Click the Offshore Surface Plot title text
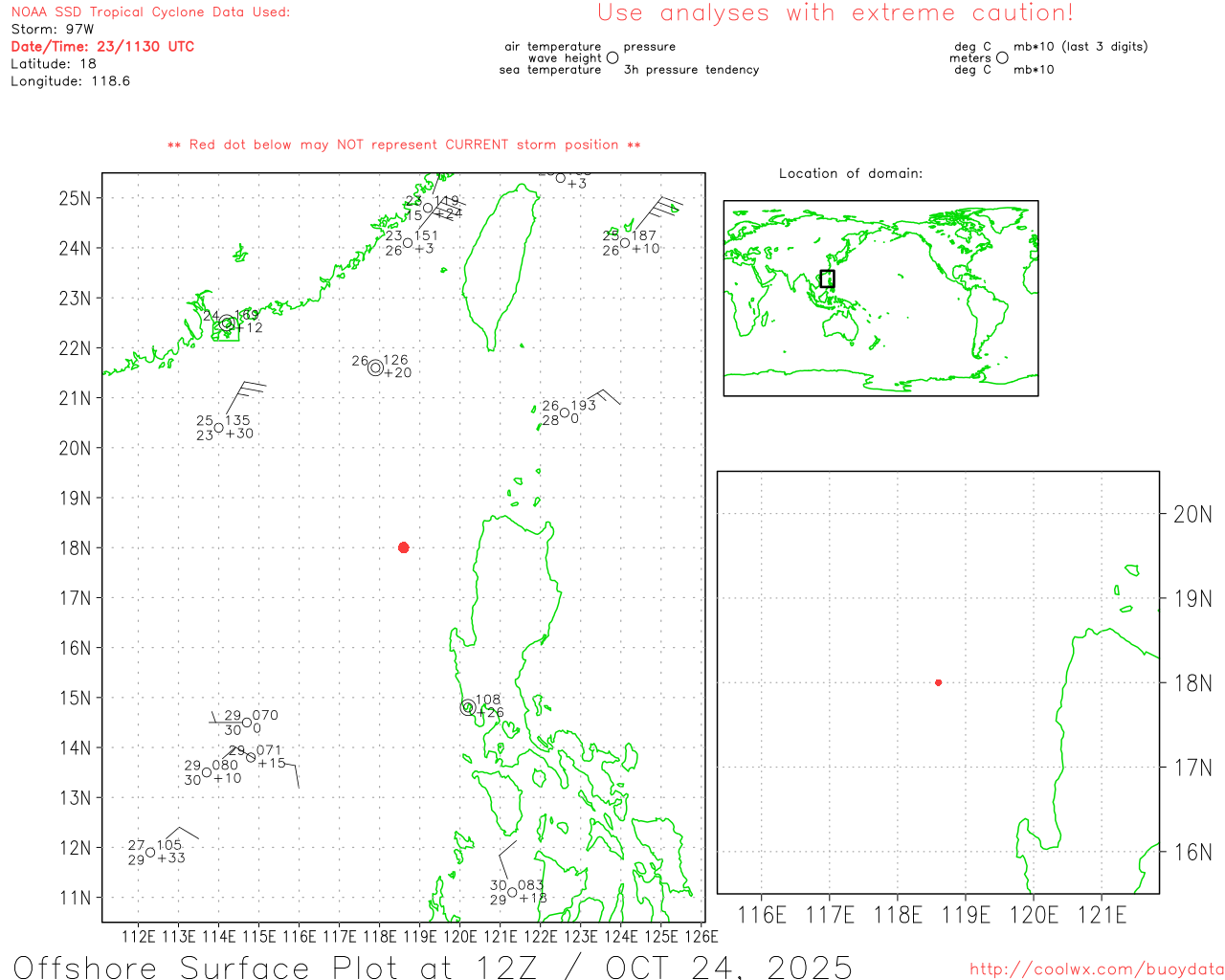This screenshot has width=1225, height=980. click(x=433, y=967)
